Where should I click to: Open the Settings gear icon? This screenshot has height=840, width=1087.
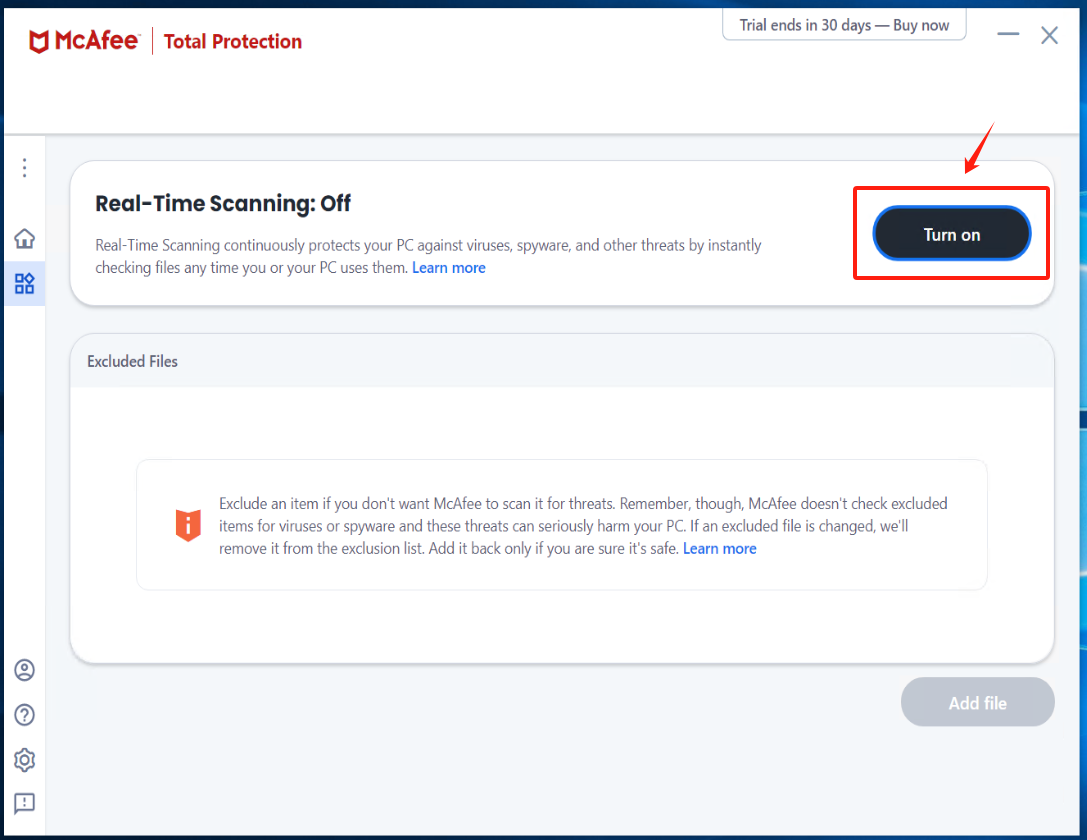tap(24, 760)
